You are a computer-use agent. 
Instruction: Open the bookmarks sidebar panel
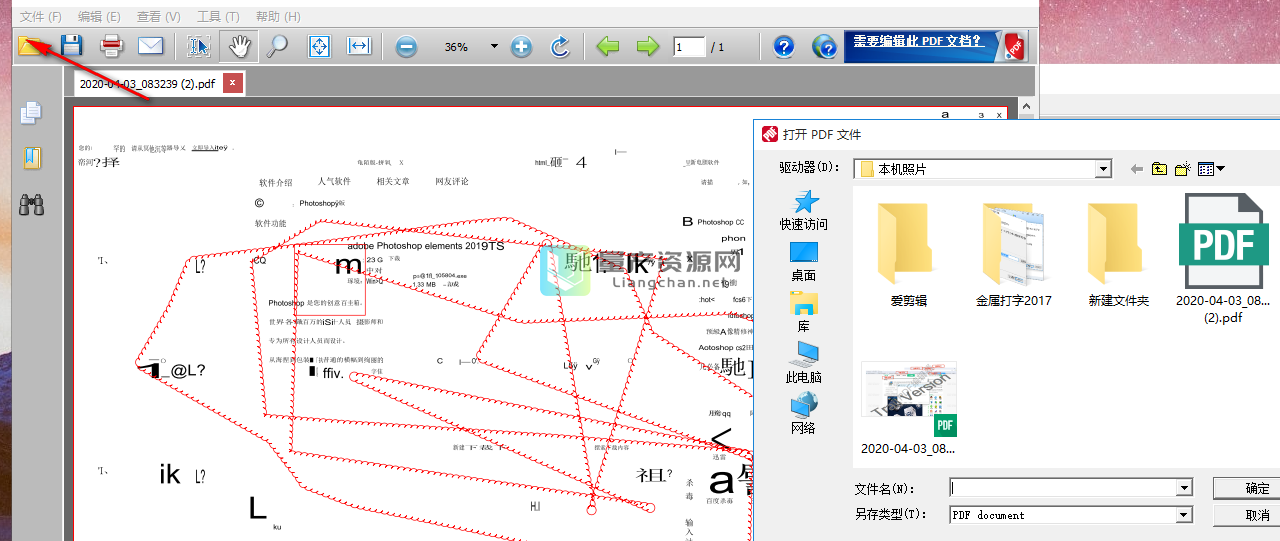pyautogui.click(x=32, y=158)
